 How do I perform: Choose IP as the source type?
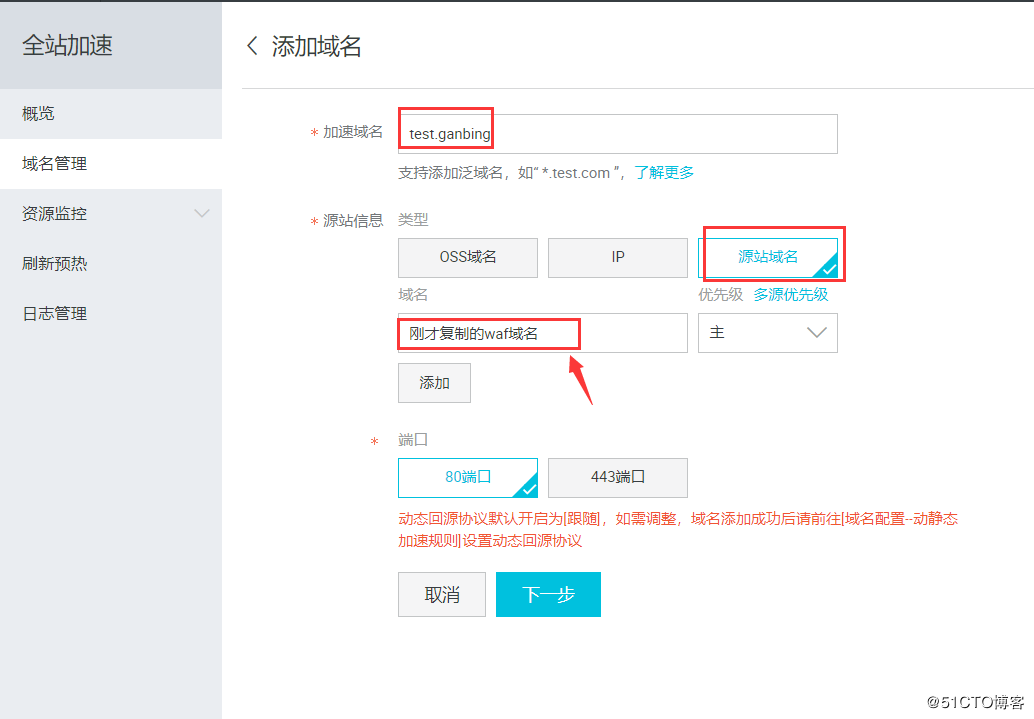click(x=617, y=257)
